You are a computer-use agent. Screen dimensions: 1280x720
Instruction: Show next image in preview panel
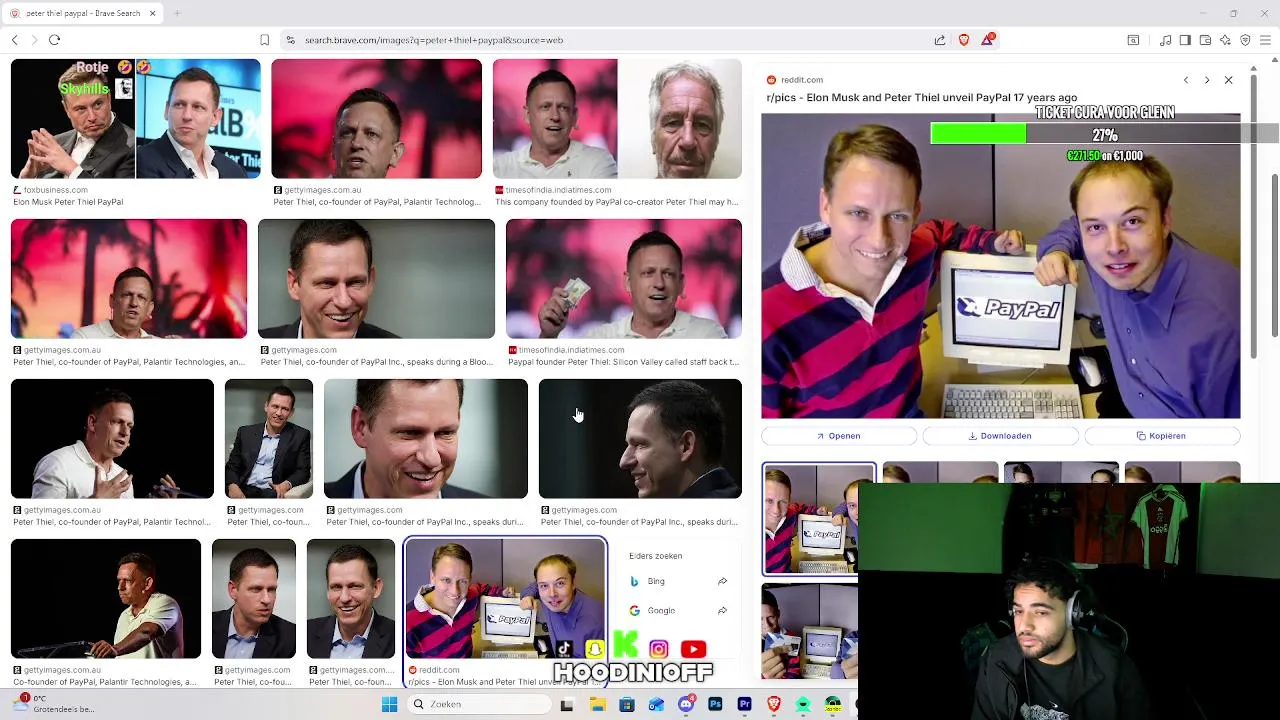click(x=1207, y=80)
